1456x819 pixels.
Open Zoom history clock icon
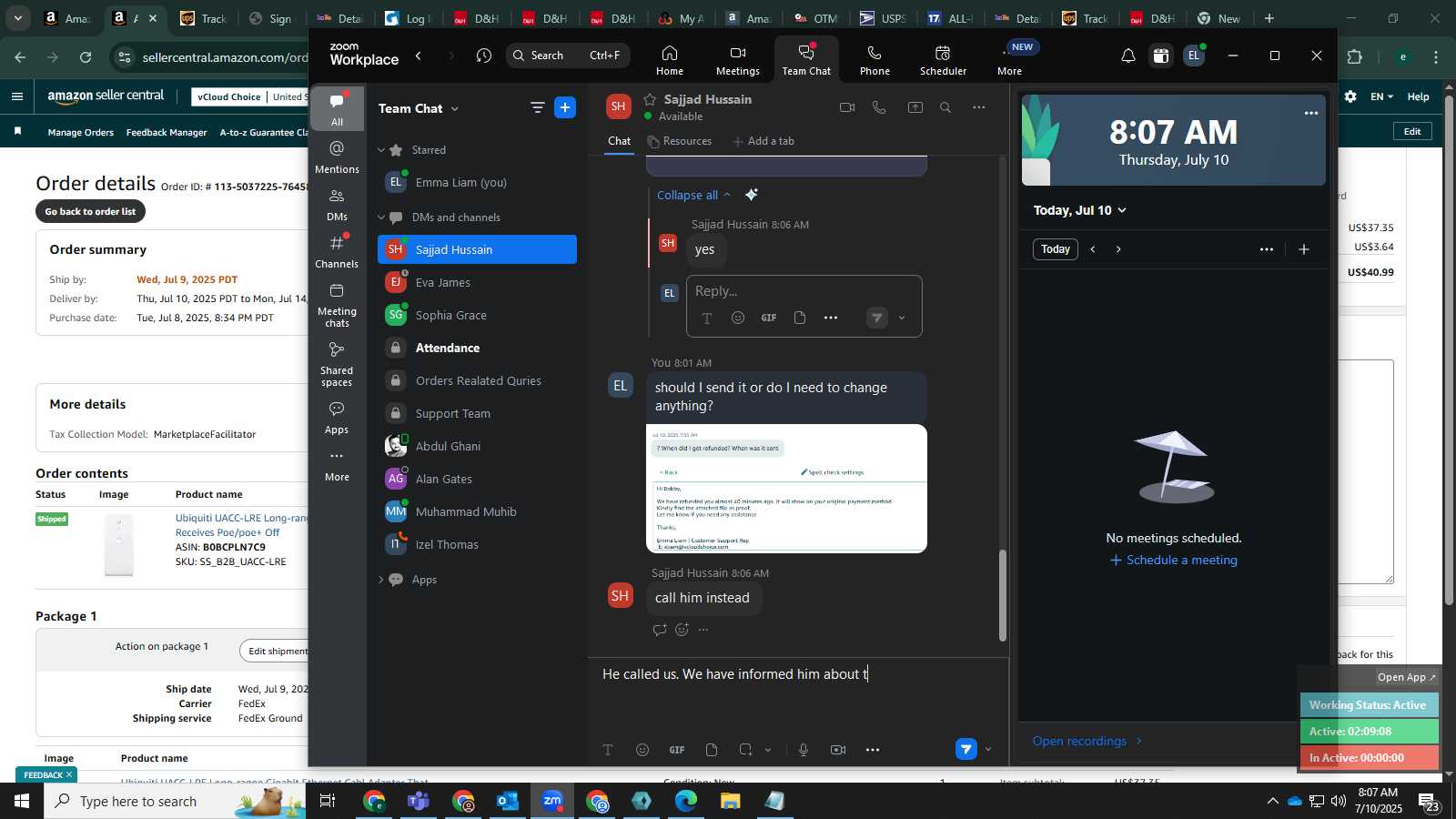pyautogui.click(x=483, y=56)
